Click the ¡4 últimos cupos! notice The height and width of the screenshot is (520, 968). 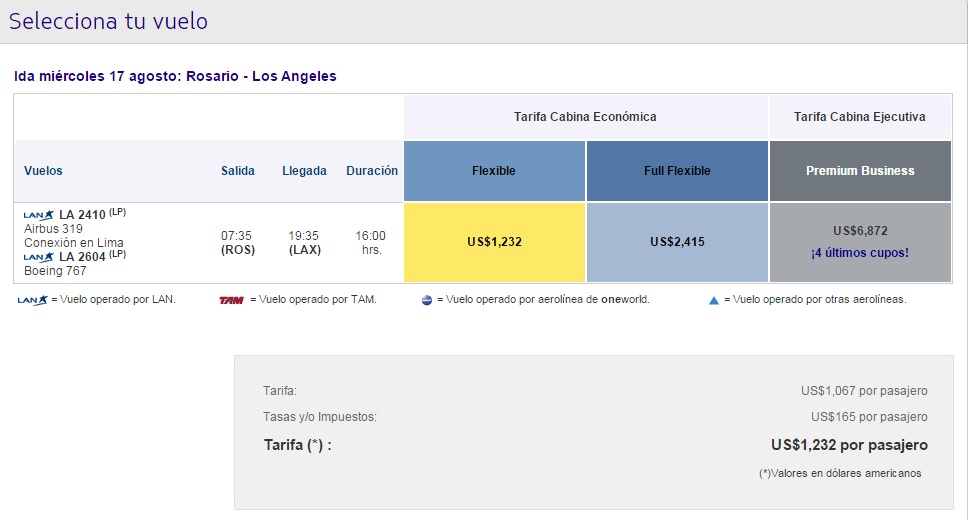860,253
